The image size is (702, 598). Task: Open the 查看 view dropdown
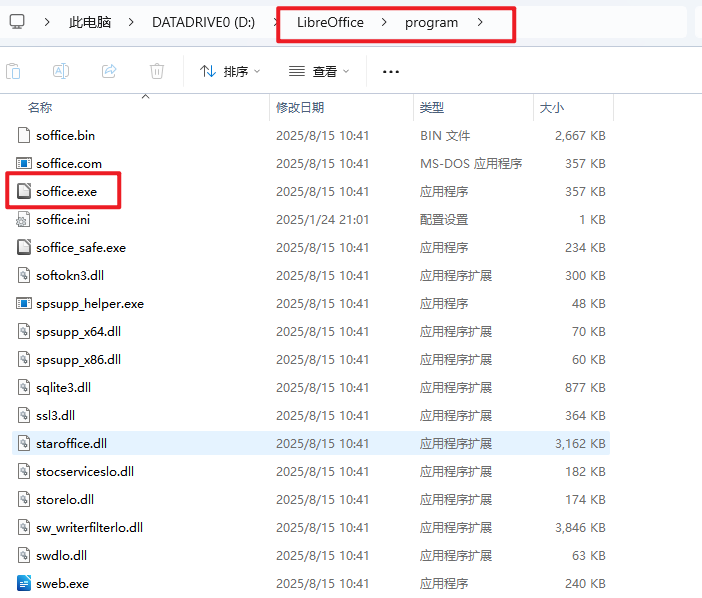tap(319, 71)
